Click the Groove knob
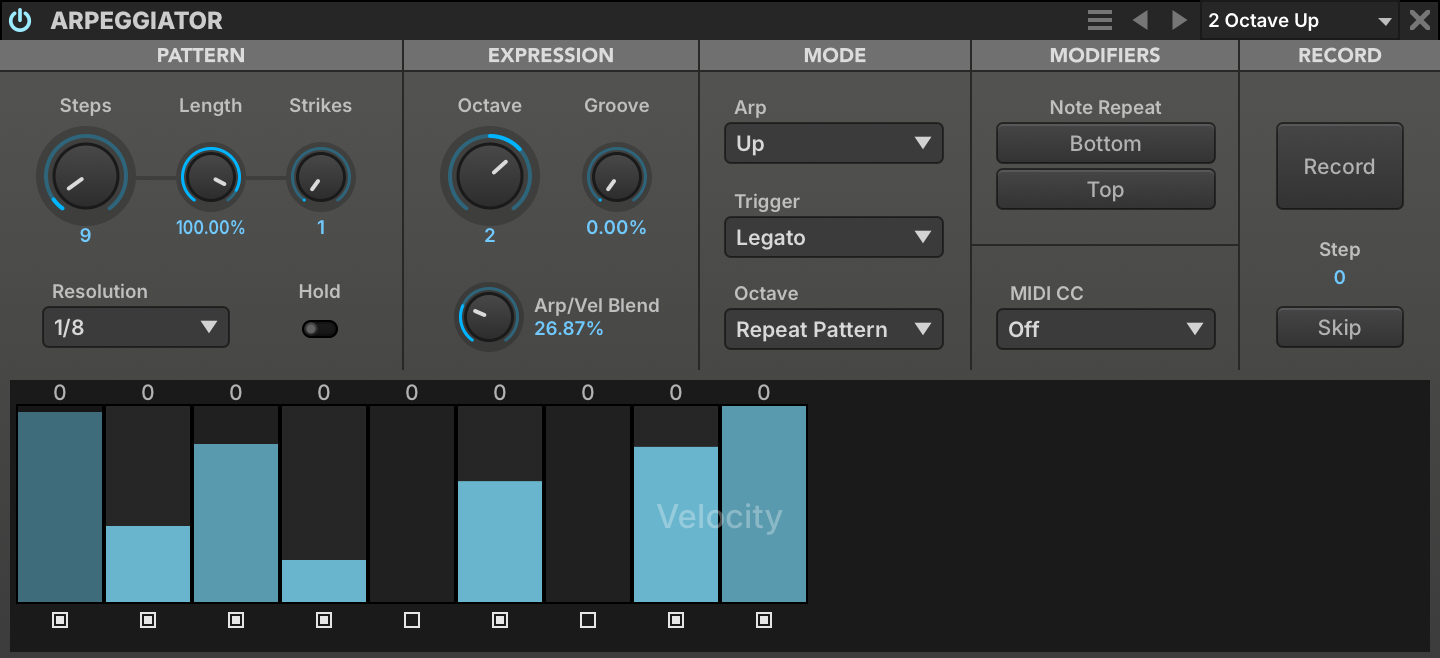The image size is (1440, 658). 616,177
